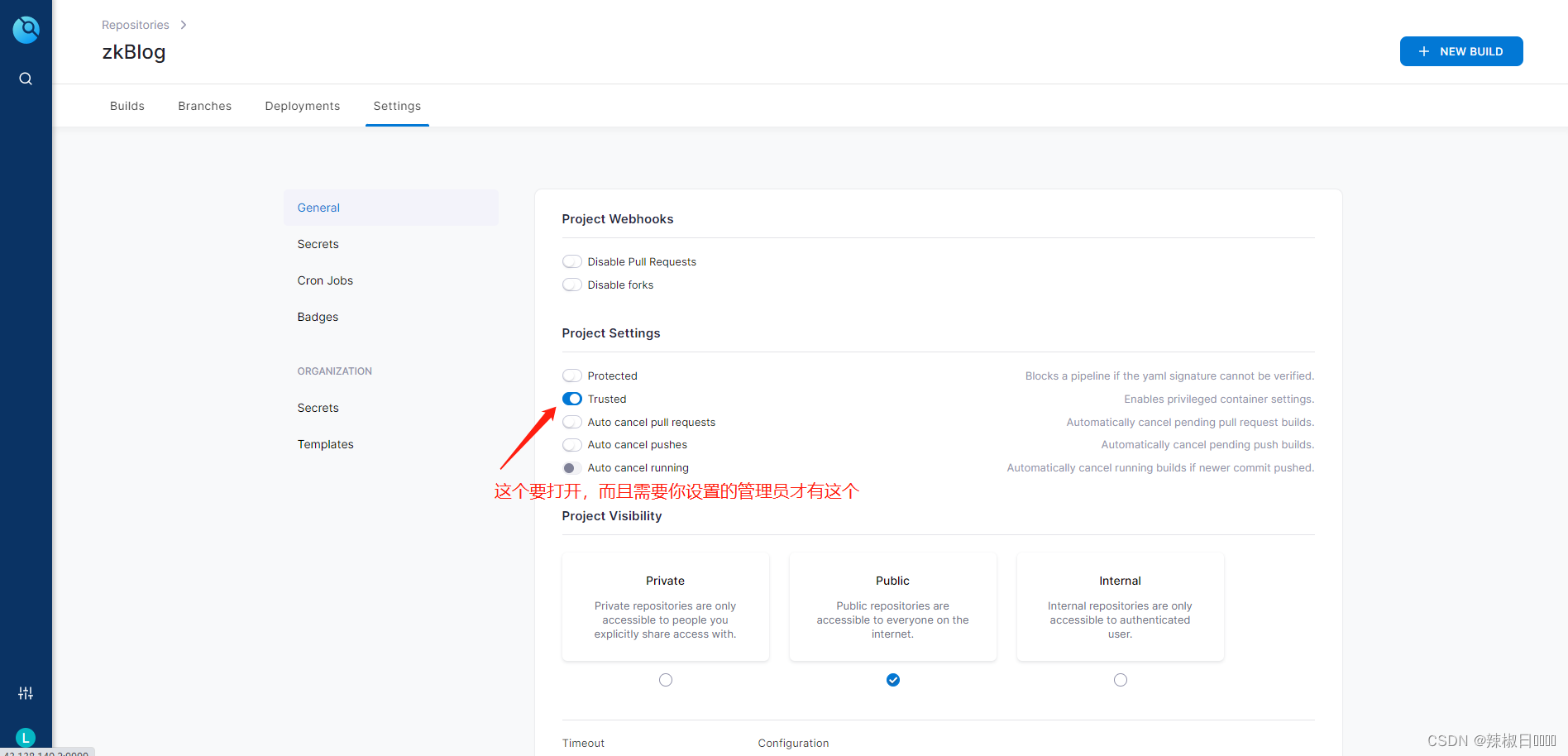
Task: Navigate back via the Repositories link
Action: pos(135,24)
